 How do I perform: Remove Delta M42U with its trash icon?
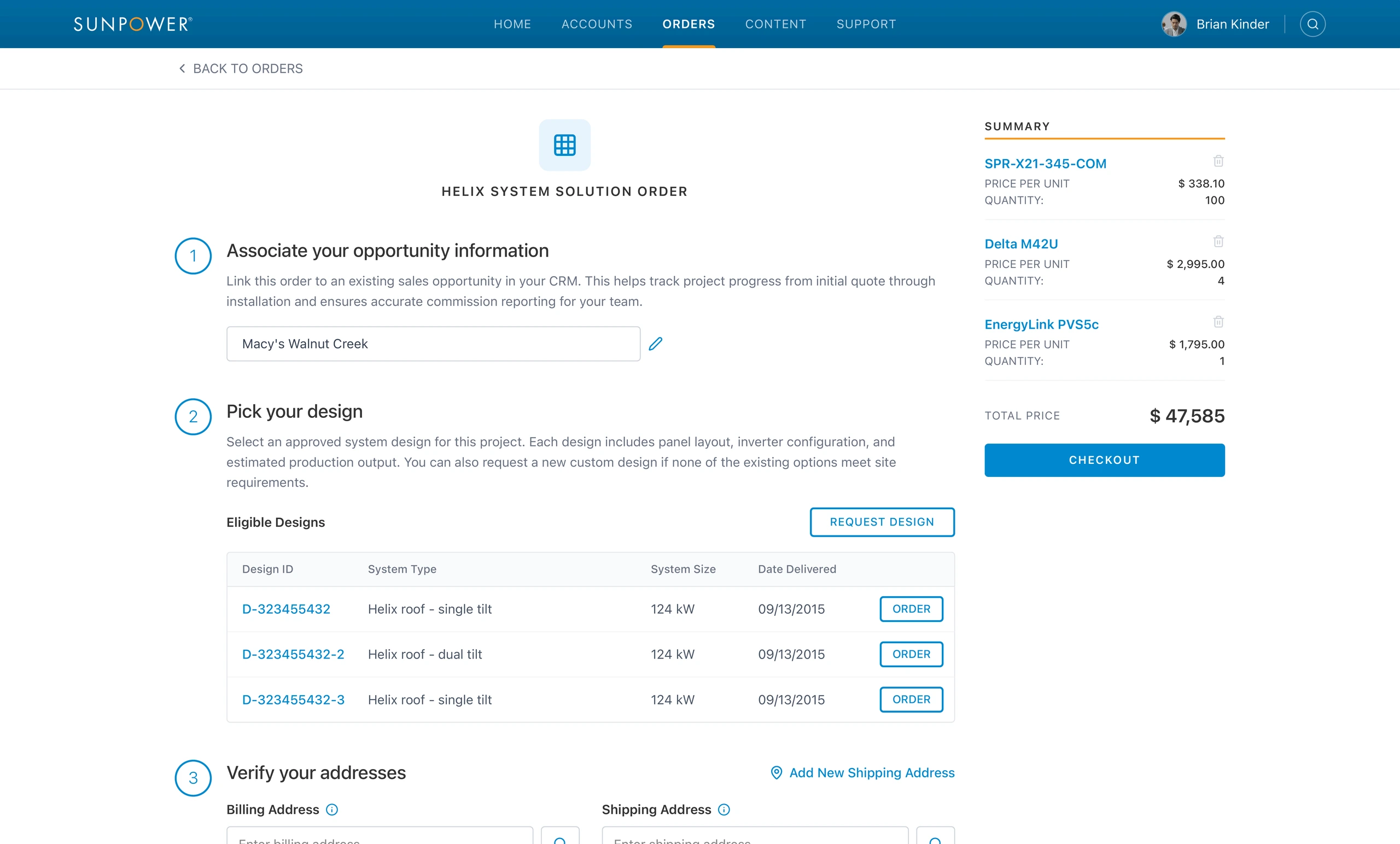tap(1218, 241)
